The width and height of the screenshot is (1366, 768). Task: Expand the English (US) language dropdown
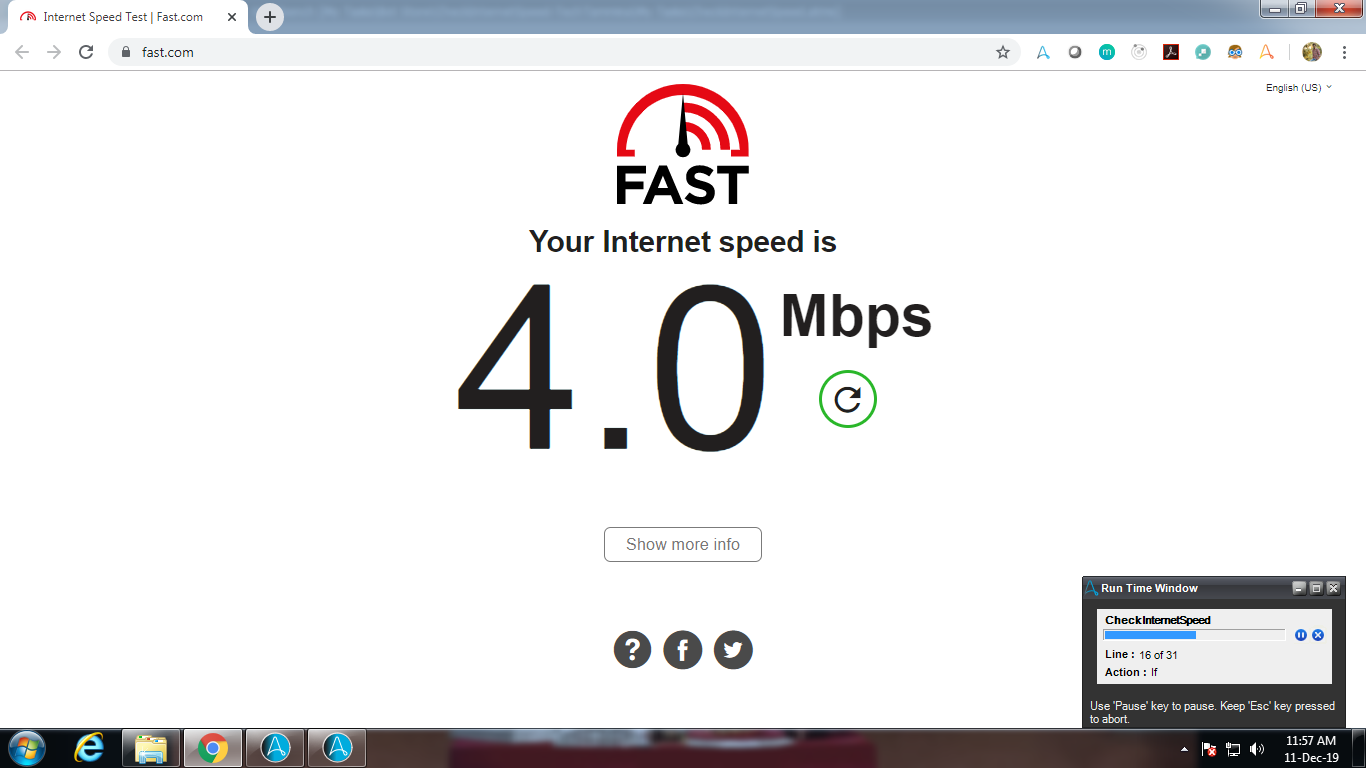[1299, 88]
